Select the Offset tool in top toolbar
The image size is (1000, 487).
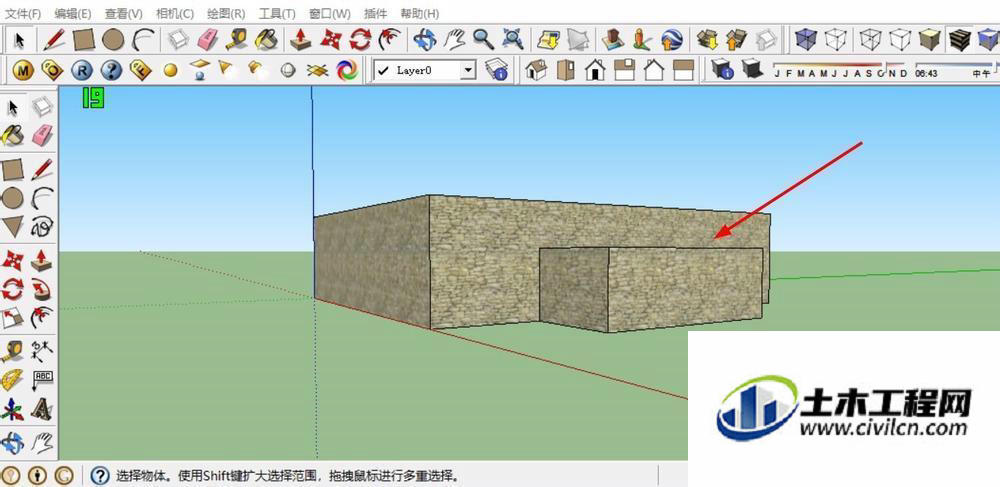click(x=389, y=40)
